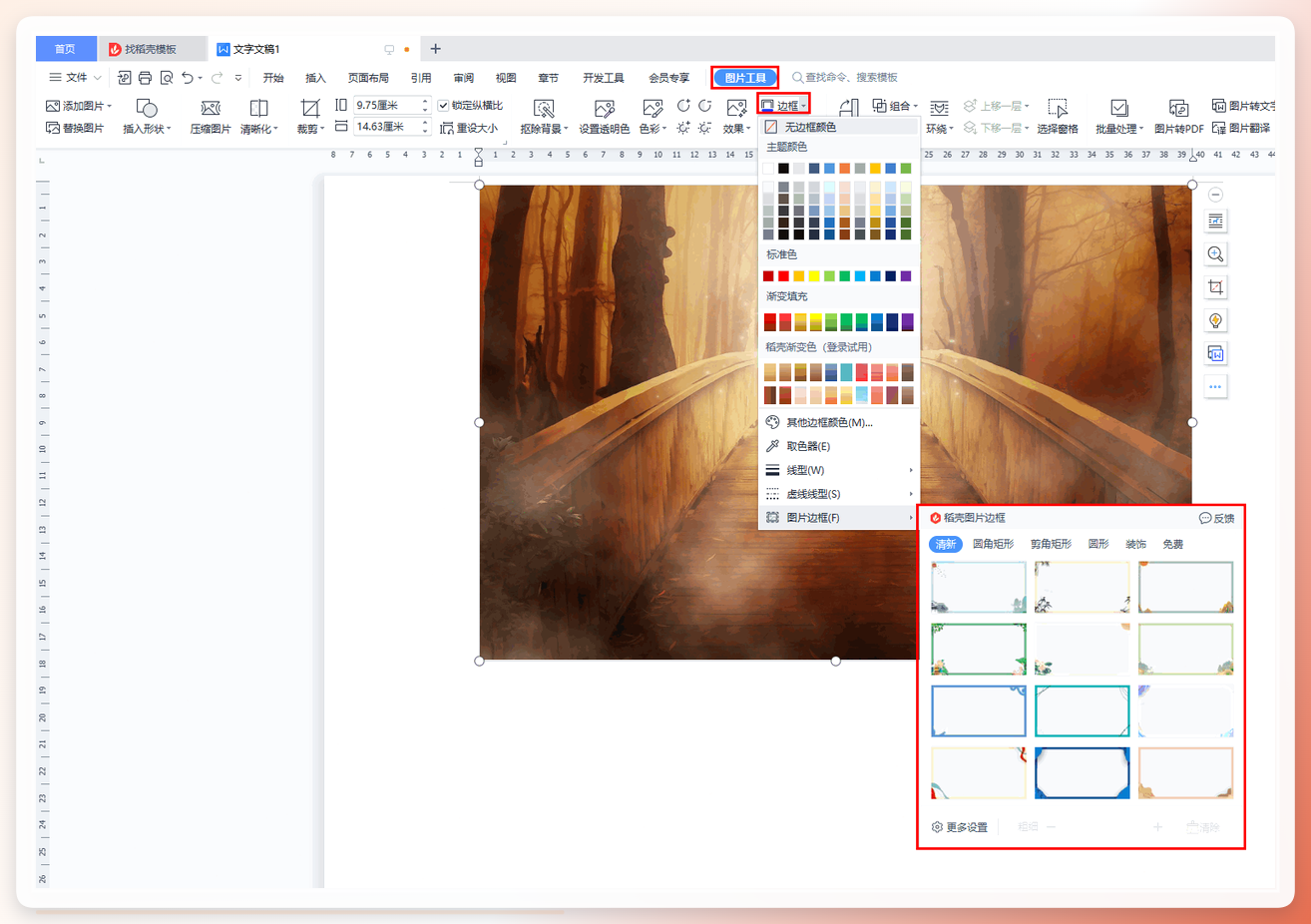Click the 重设大小 reset size icon
The image size is (1311, 924).
(447, 128)
